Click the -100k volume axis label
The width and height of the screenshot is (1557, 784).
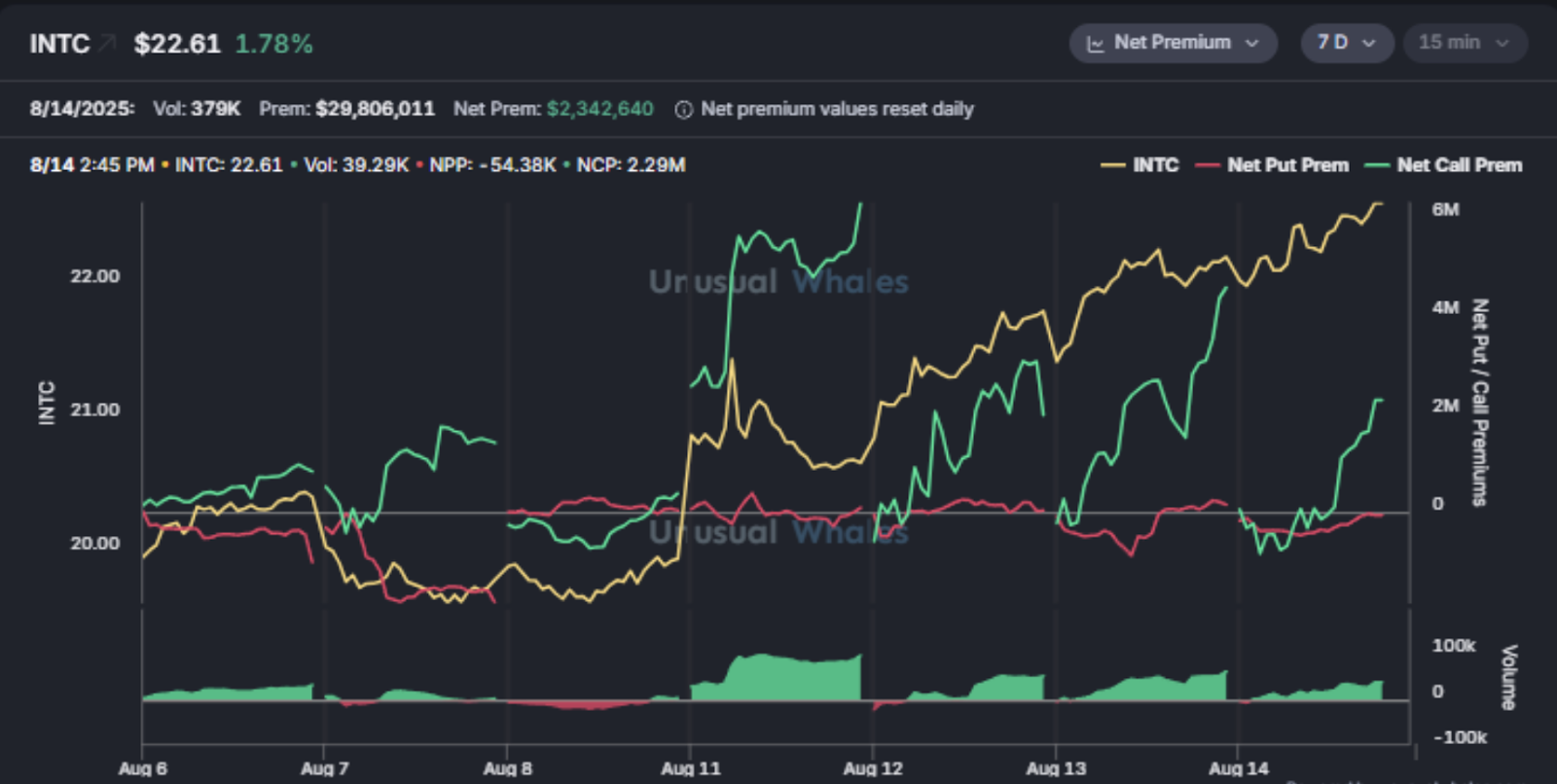click(1460, 737)
